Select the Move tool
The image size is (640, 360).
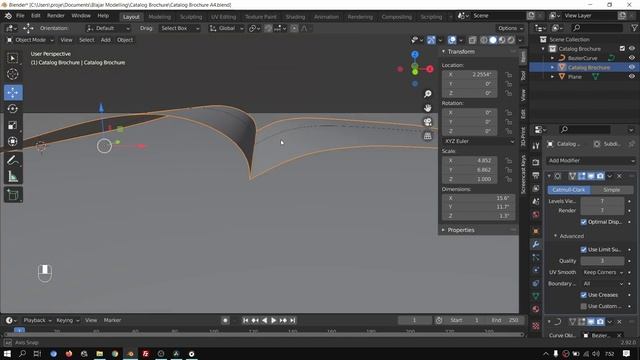[x=13, y=93]
